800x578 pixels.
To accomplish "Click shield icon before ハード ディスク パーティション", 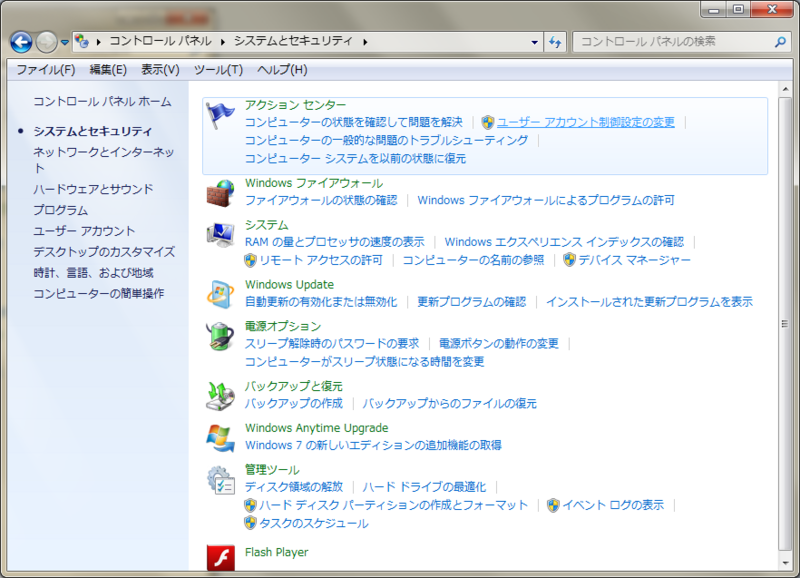I will [250, 506].
